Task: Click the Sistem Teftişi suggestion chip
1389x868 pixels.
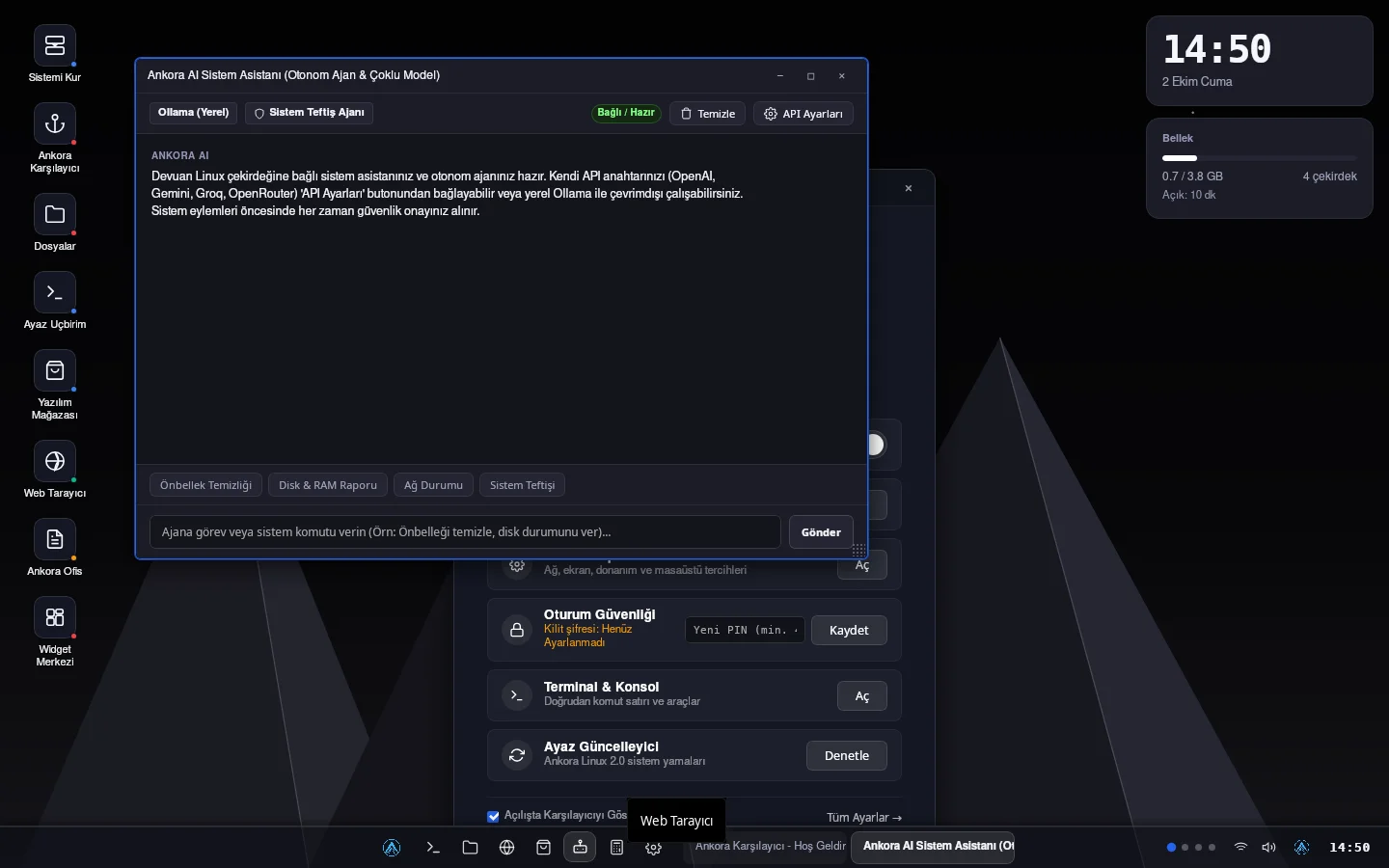Action: pos(522,485)
